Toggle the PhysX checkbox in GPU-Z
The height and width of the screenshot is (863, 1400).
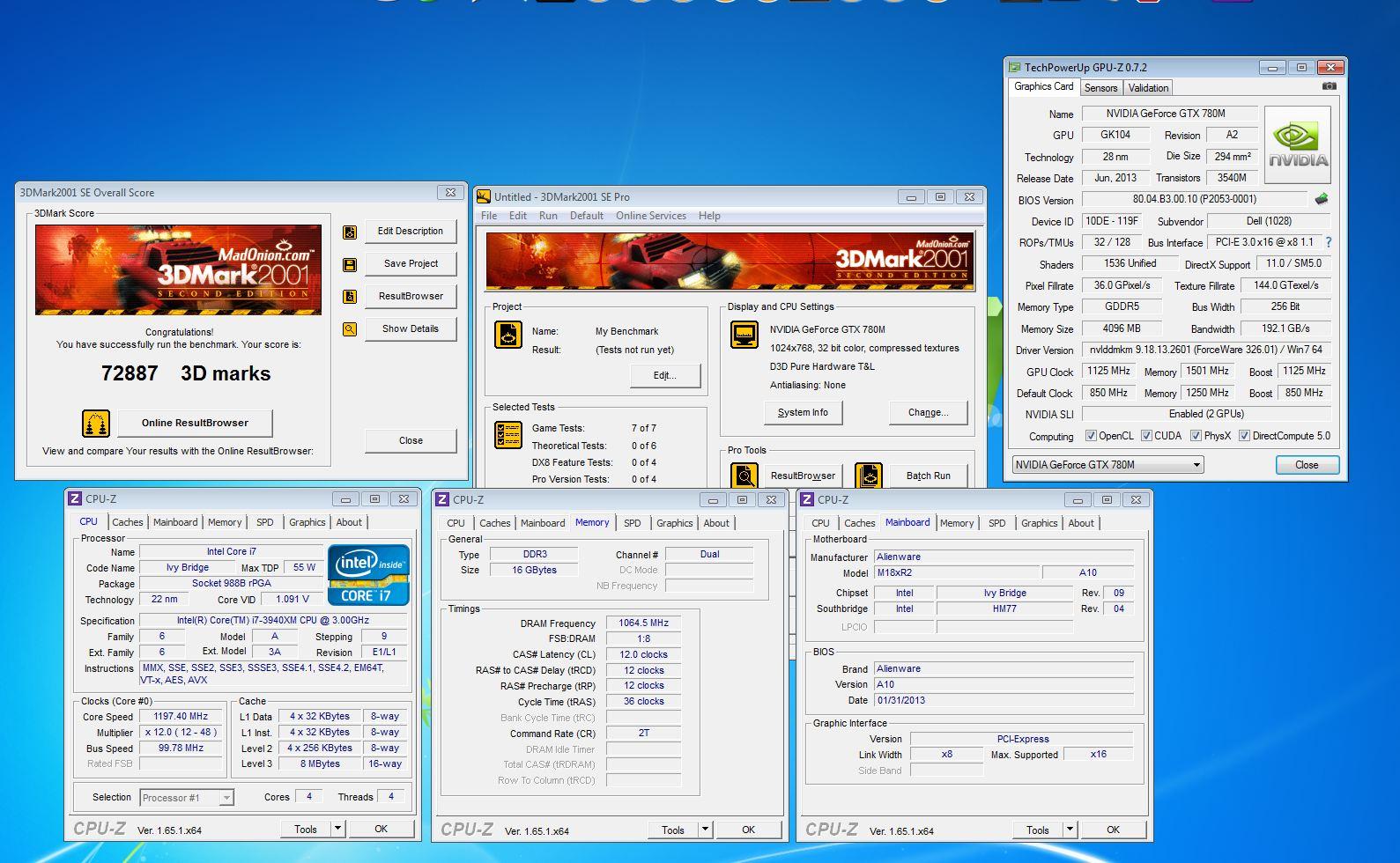click(x=1196, y=436)
